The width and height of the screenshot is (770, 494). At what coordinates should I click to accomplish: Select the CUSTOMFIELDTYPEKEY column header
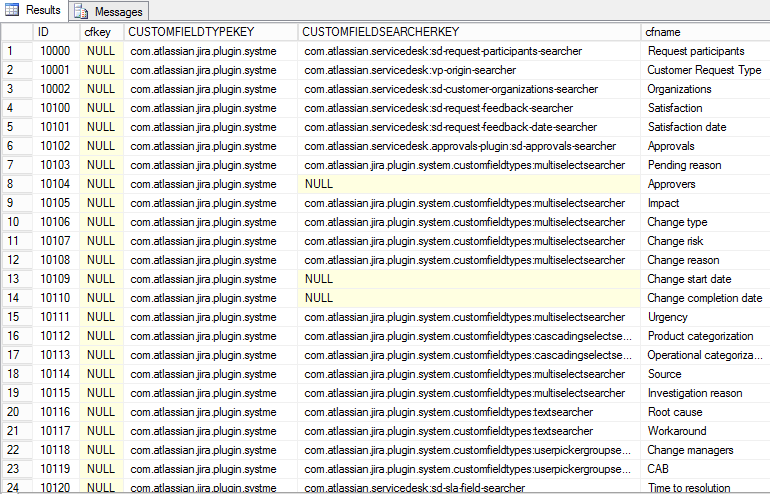(x=211, y=32)
